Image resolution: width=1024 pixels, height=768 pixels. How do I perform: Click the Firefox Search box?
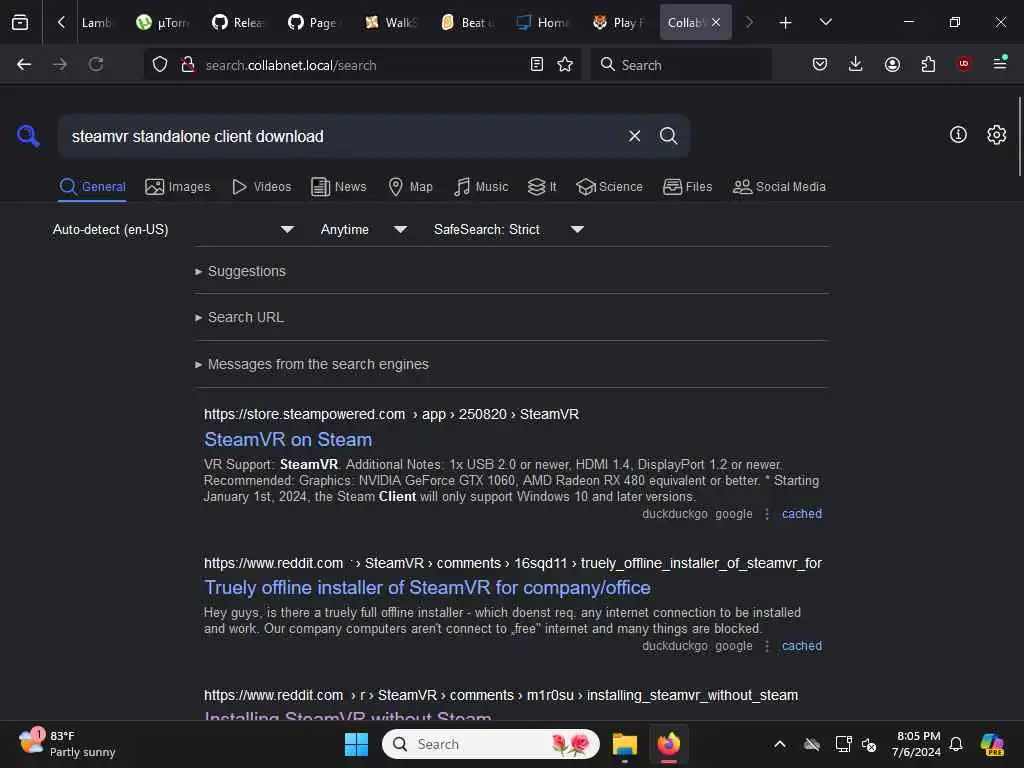click(681, 65)
